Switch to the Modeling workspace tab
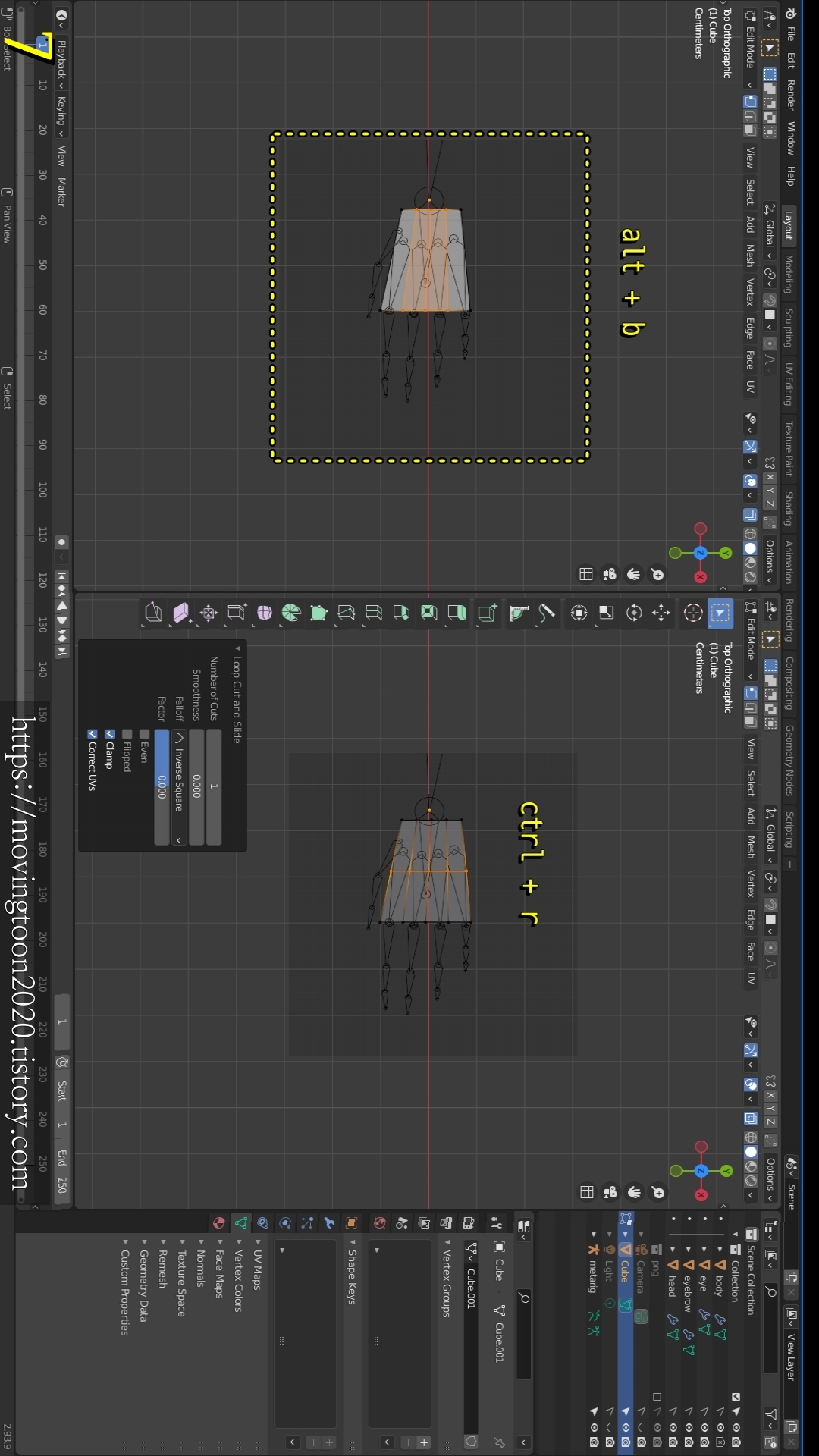Image resolution: width=819 pixels, height=1456 pixels. [789, 275]
